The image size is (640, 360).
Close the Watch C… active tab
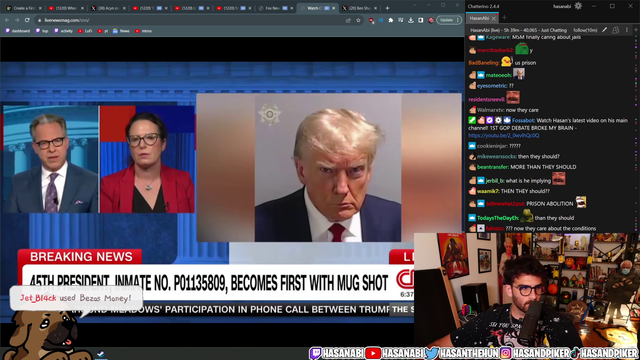point(334,8)
